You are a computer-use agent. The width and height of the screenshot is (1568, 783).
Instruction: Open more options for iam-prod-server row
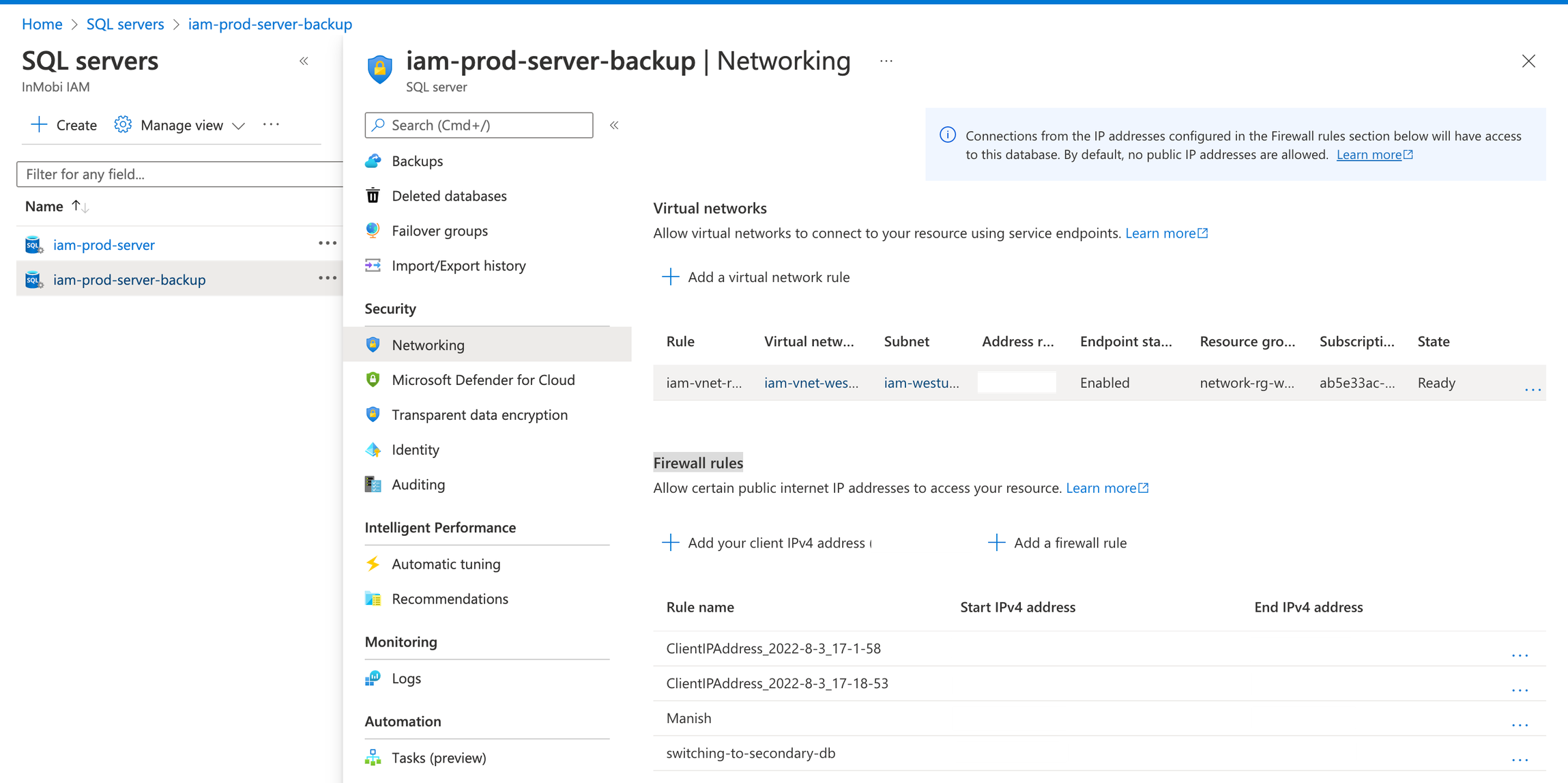(328, 244)
